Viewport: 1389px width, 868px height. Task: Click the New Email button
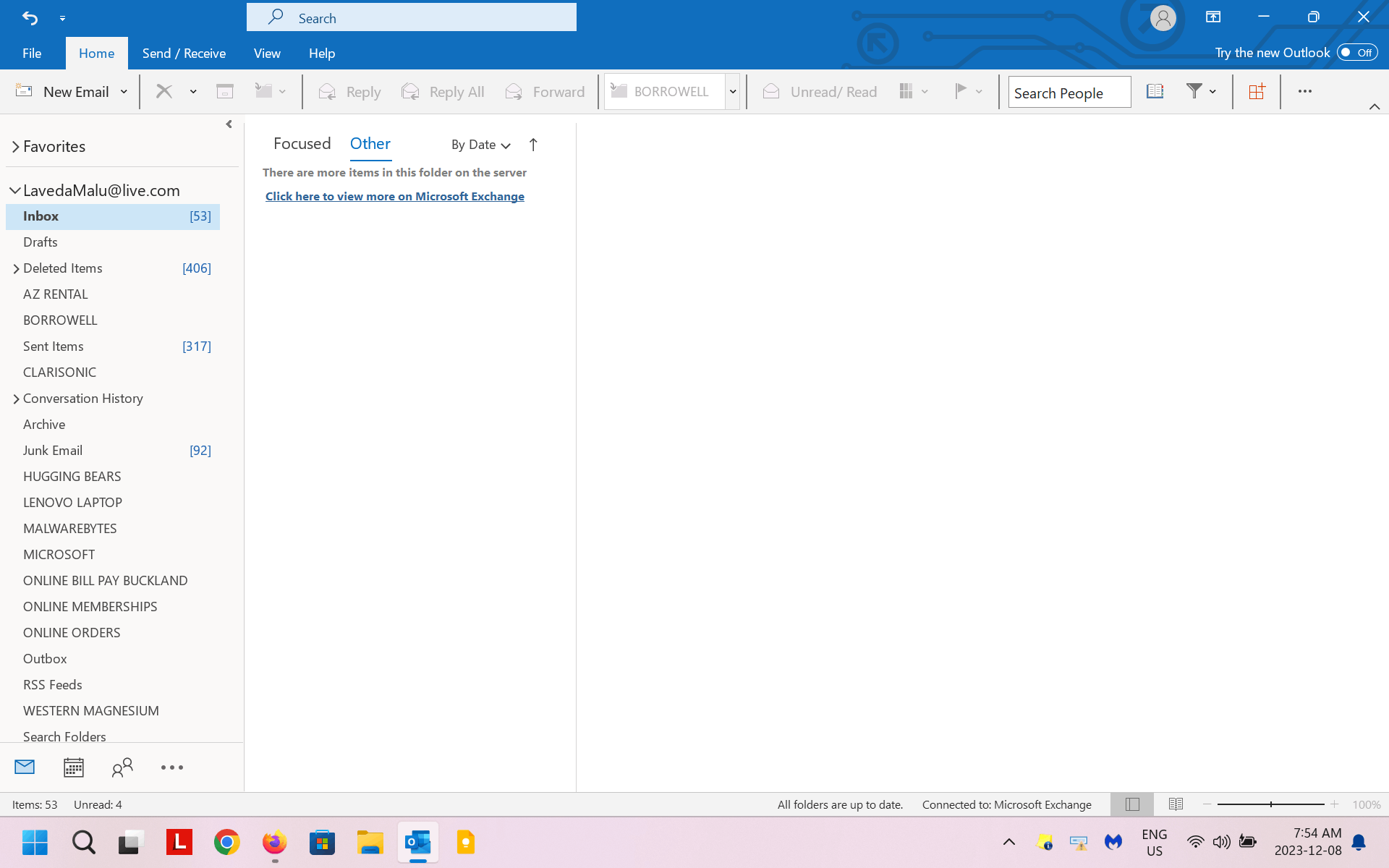coord(62,92)
